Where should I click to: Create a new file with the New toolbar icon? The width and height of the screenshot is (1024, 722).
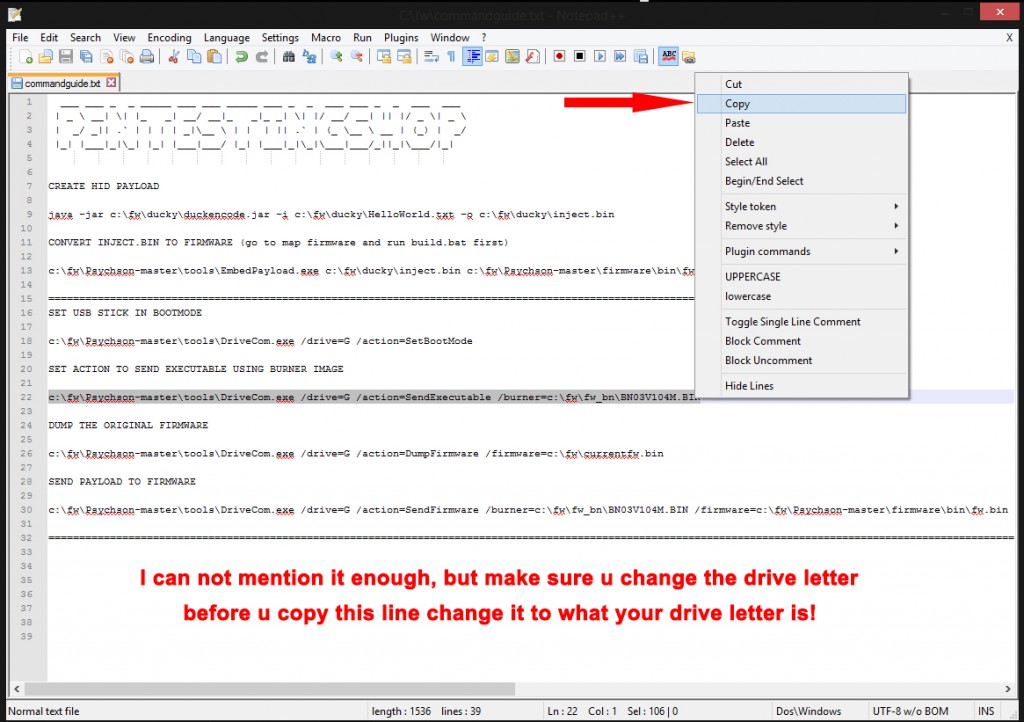(25, 57)
